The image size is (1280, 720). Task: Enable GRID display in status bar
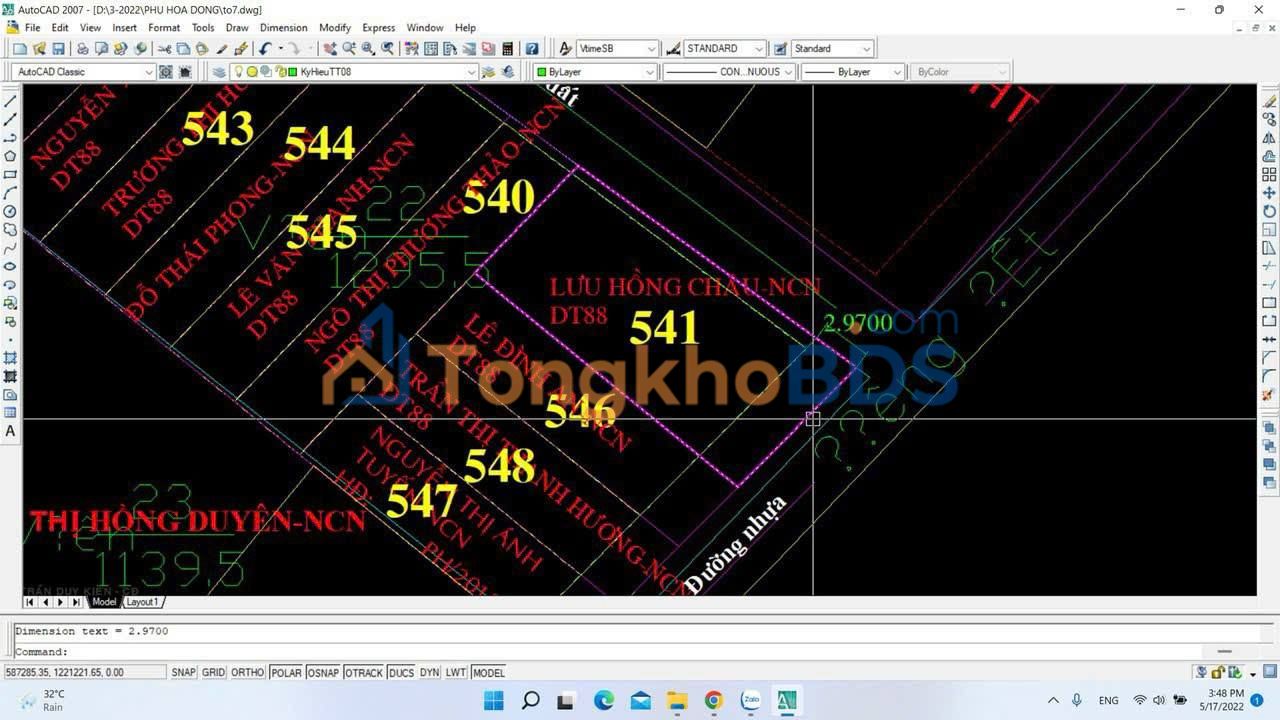point(213,673)
